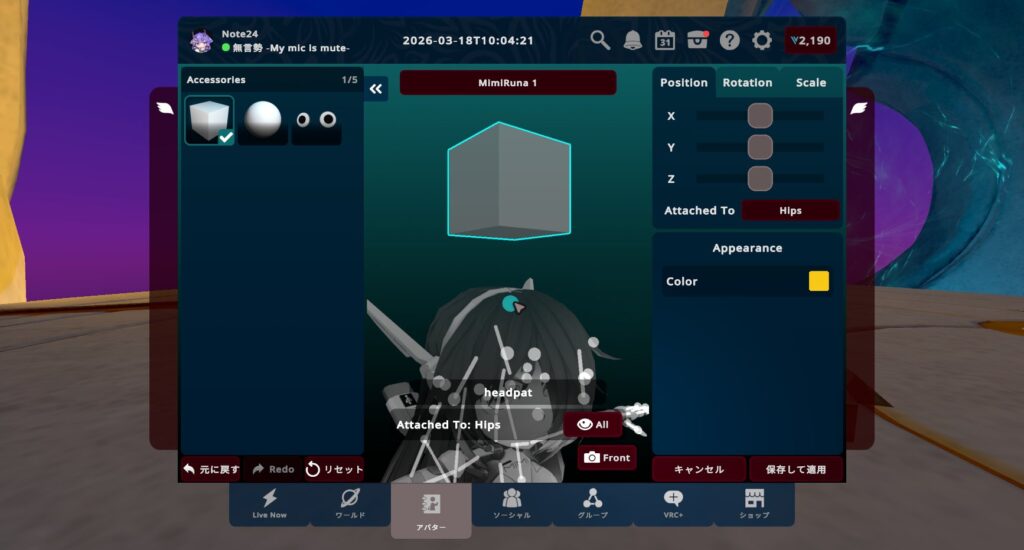Open settings gear icon

tap(762, 40)
